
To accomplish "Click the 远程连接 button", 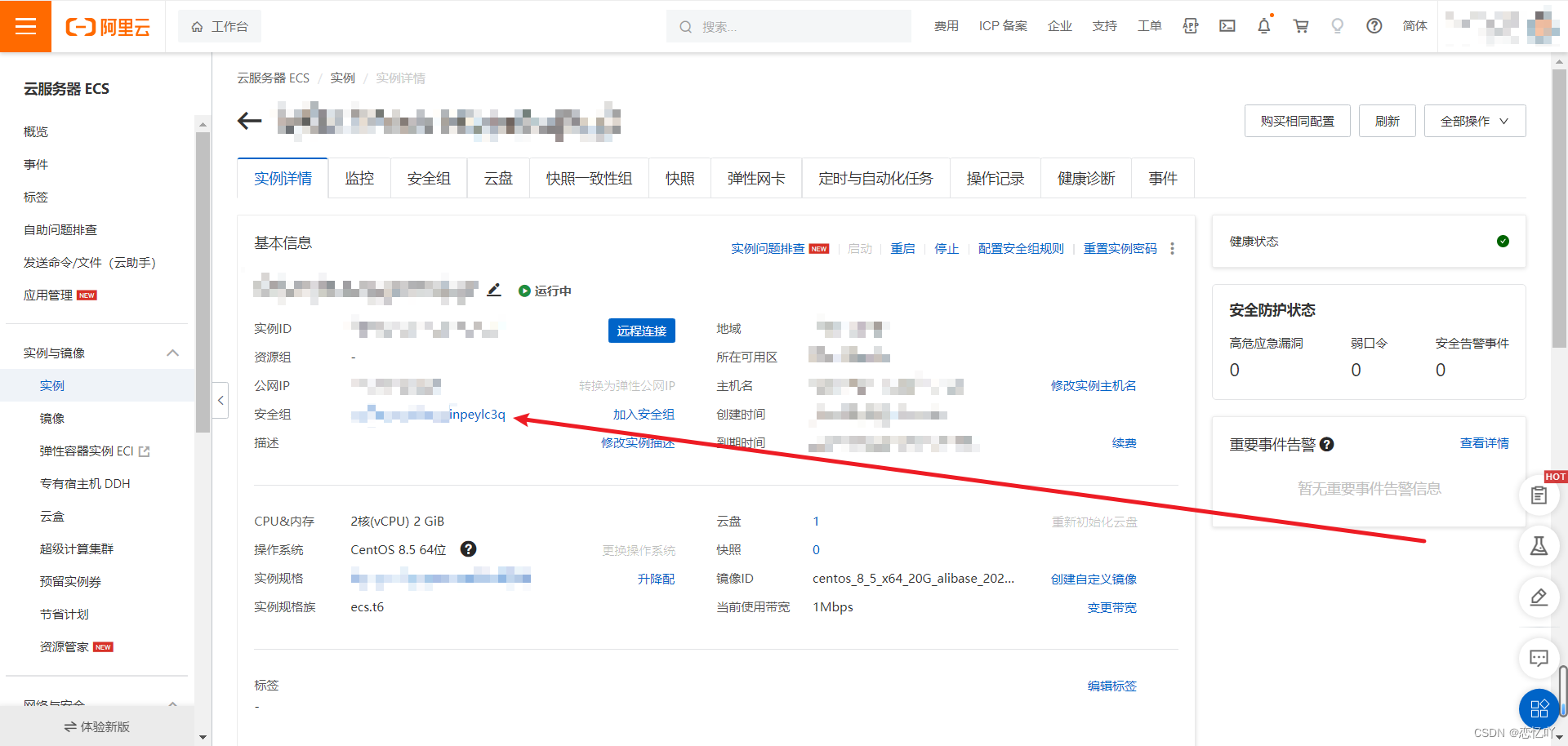I will pos(642,331).
